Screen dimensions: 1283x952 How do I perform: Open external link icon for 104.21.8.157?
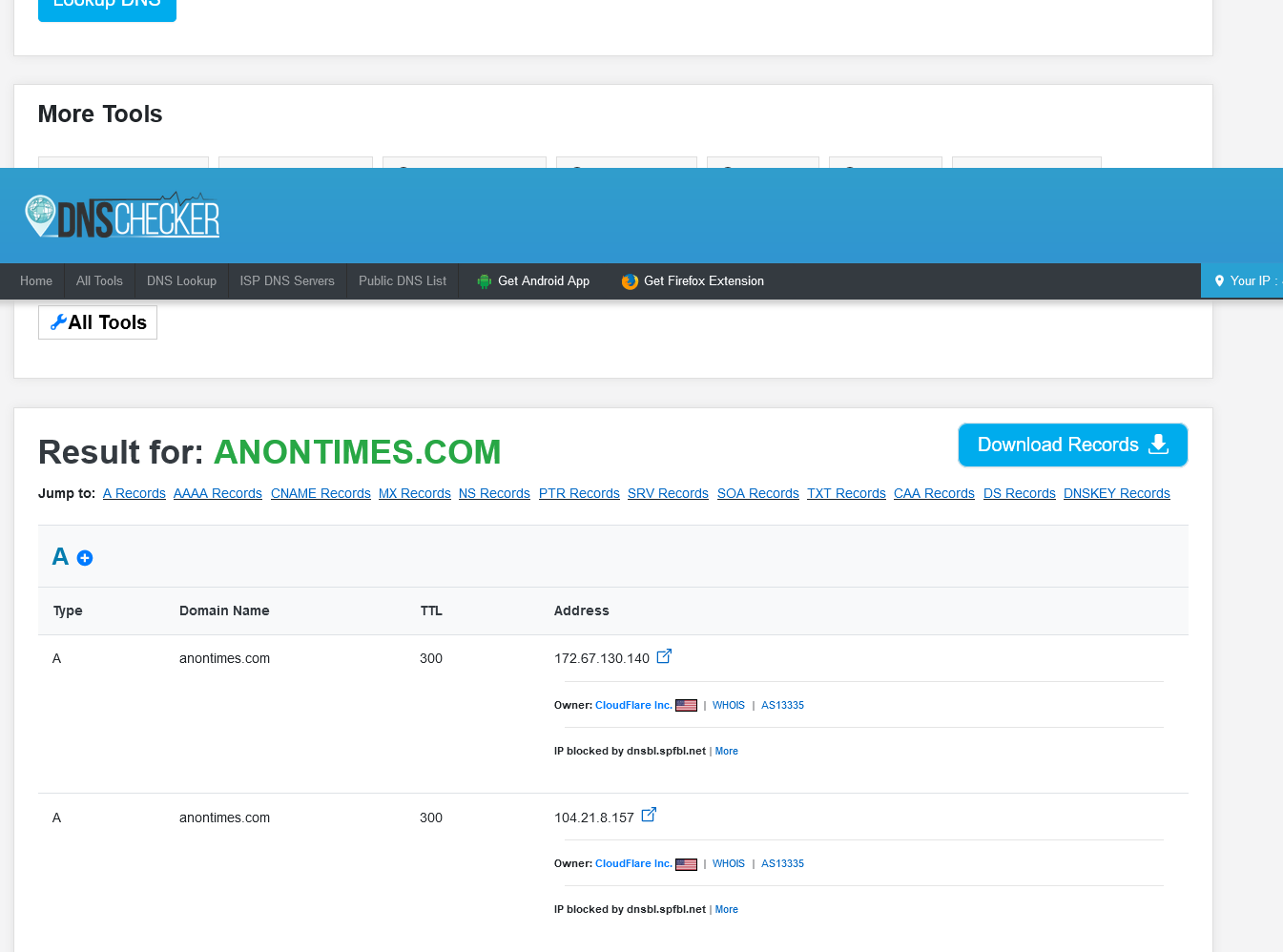pyautogui.click(x=649, y=815)
